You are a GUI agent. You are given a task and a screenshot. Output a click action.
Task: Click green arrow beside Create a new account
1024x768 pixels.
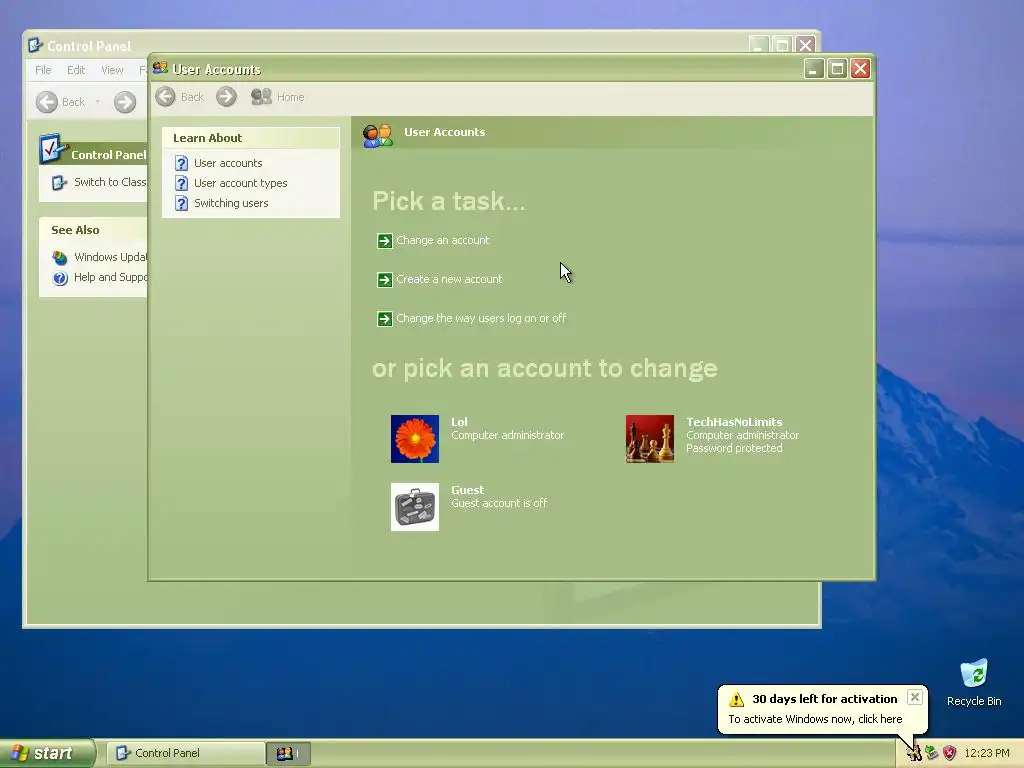pyautogui.click(x=385, y=280)
